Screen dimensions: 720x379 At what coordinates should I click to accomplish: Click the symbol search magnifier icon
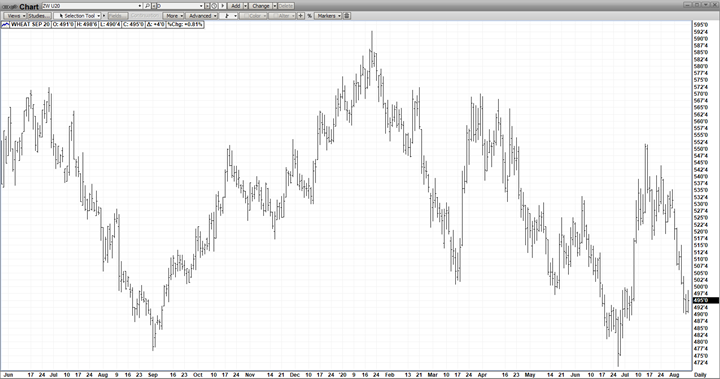tap(147, 6)
